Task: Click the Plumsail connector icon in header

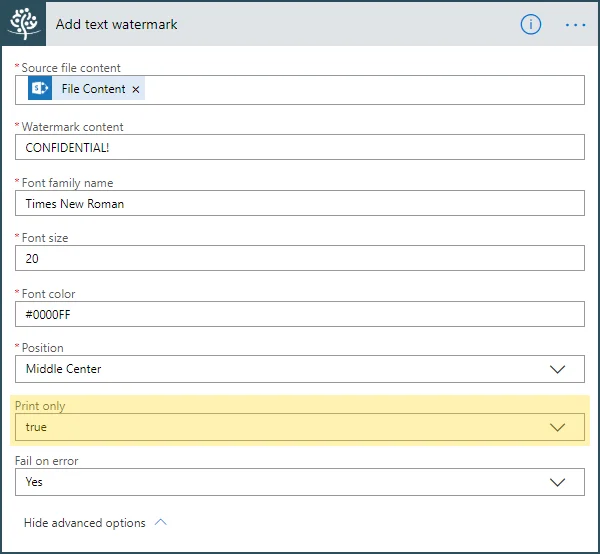Action: click(22, 24)
